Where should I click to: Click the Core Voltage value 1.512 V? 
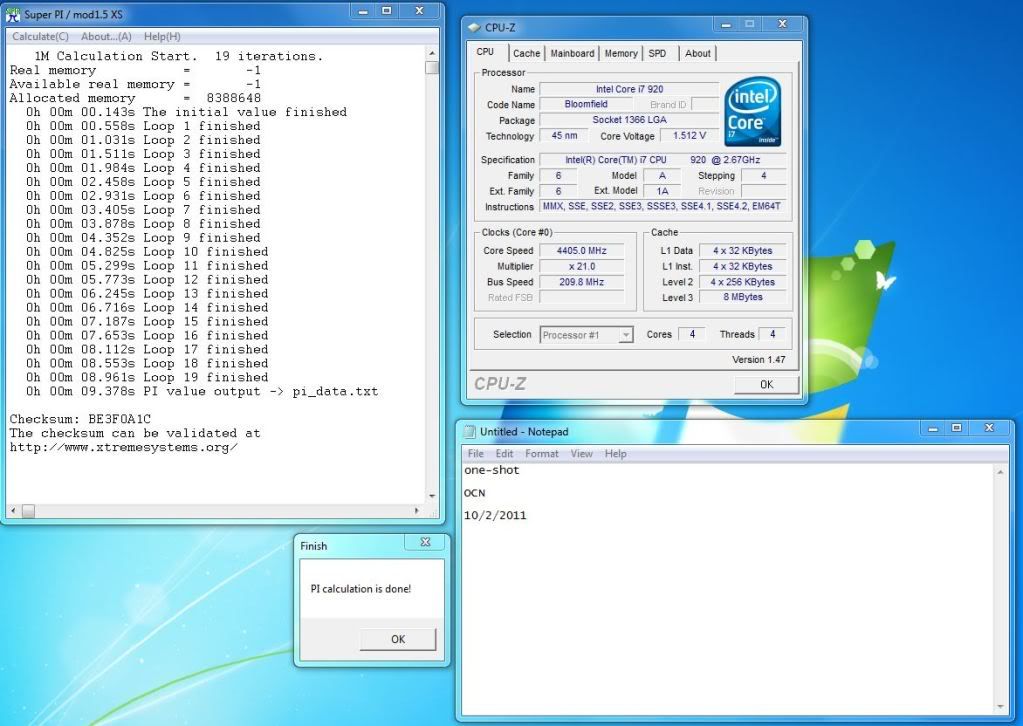[689, 136]
